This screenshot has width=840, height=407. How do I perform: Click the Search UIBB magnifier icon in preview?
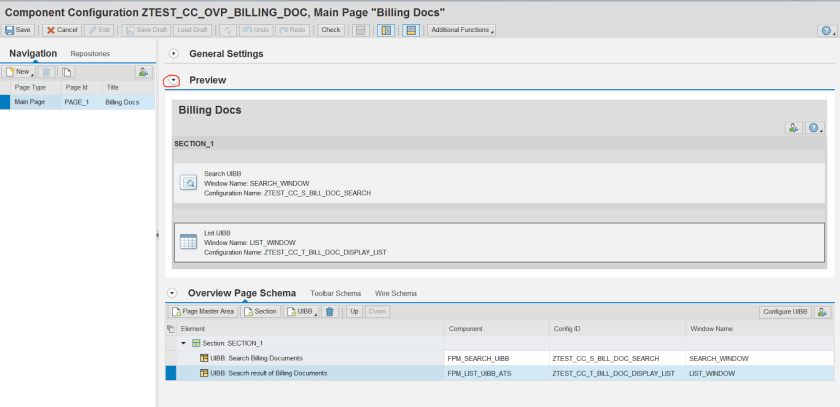tap(188, 183)
